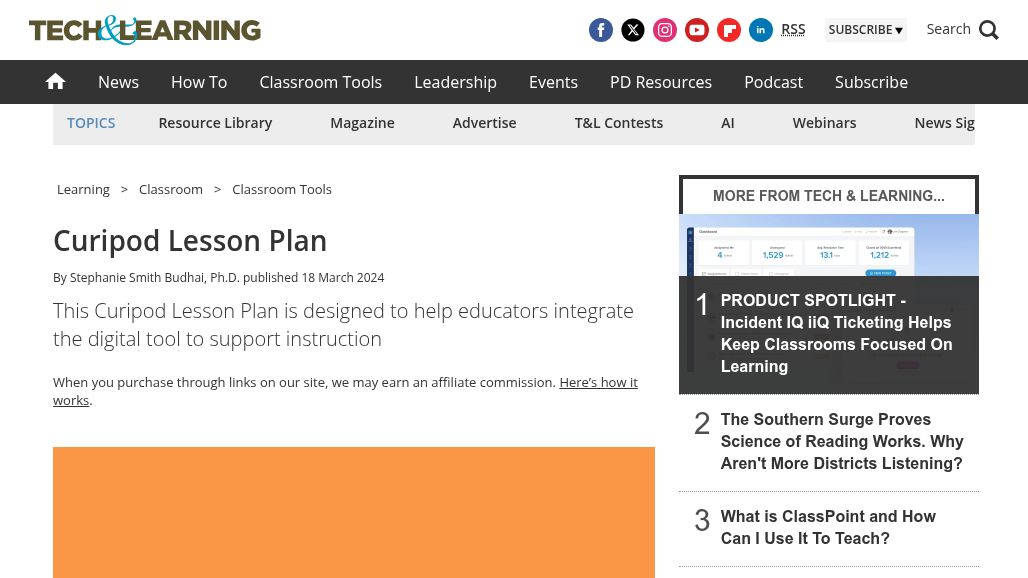The image size is (1028, 578).
Task: Go to the Events section
Action: [553, 82]
